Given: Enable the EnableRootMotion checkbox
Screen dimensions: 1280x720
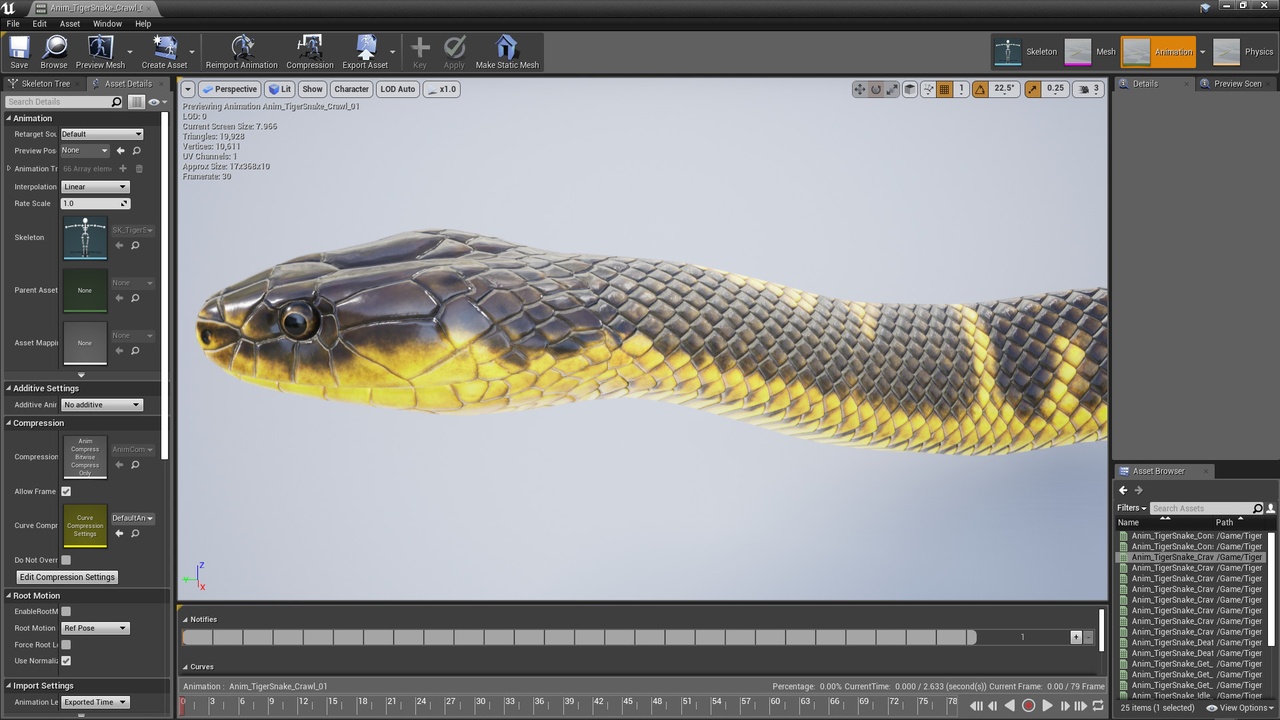Looking at the screenshot, I should [66, 611].
